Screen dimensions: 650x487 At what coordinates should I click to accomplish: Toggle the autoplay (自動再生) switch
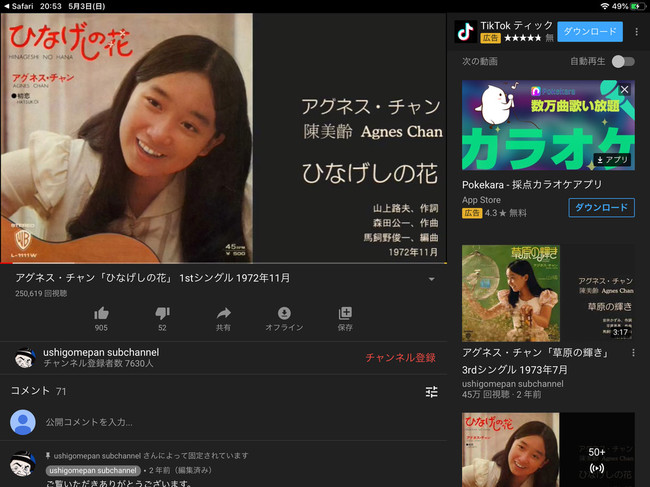click(623, 62)
